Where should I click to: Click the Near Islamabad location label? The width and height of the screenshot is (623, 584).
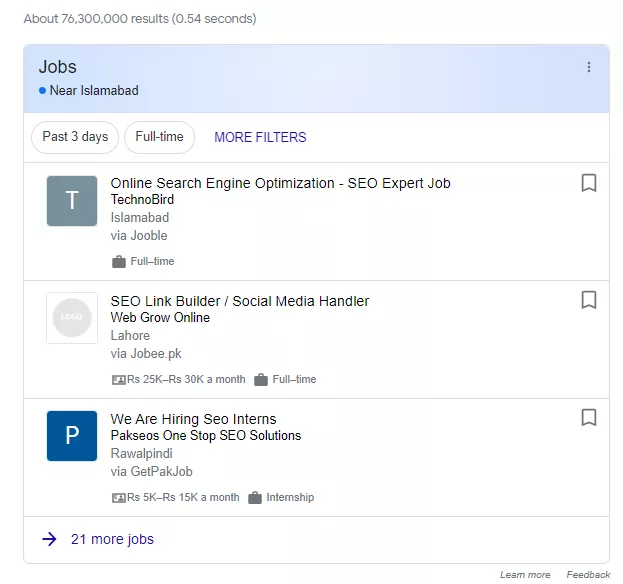pos(94,91)
